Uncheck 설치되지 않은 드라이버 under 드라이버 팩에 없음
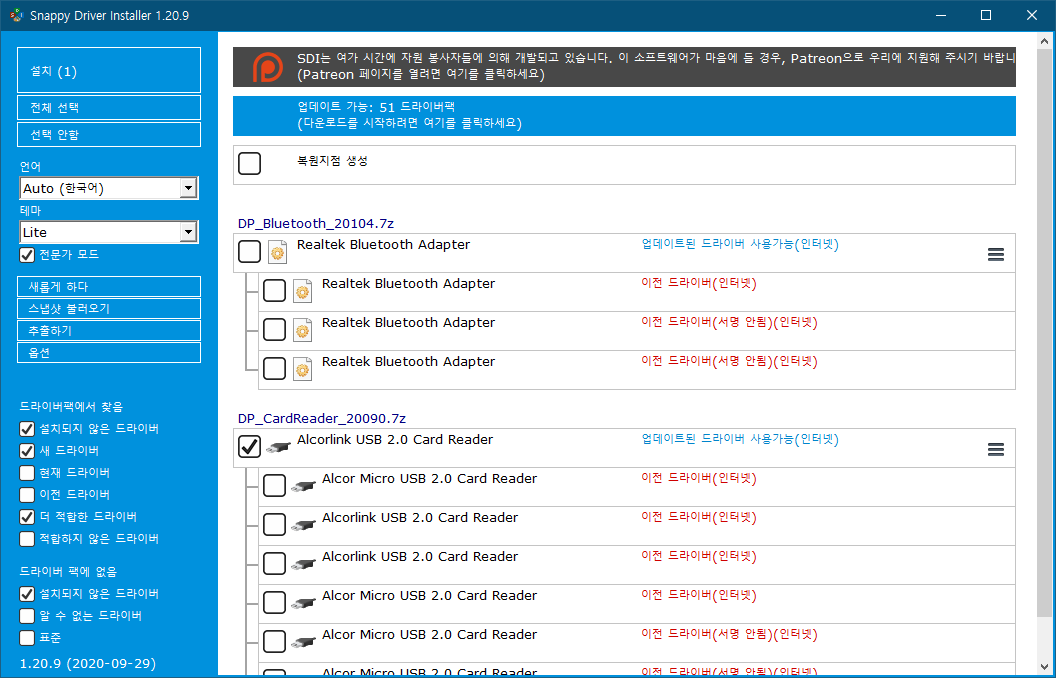This screenshot has width=1056, height=678. (27, 594)
